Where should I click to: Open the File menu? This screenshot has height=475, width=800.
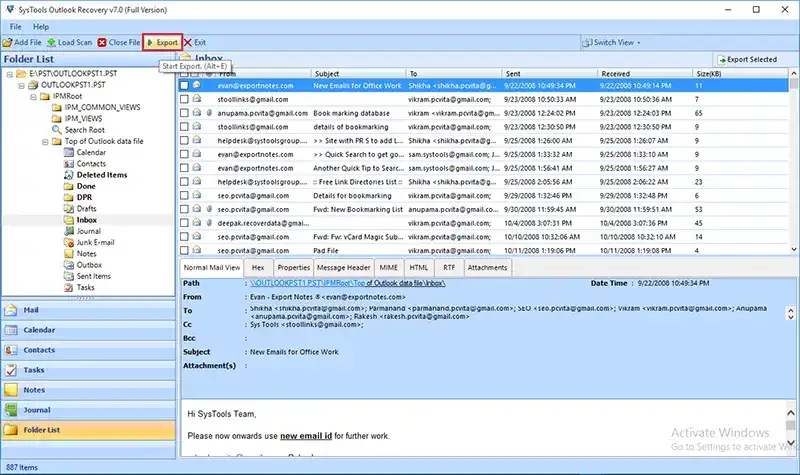point(15,27)
